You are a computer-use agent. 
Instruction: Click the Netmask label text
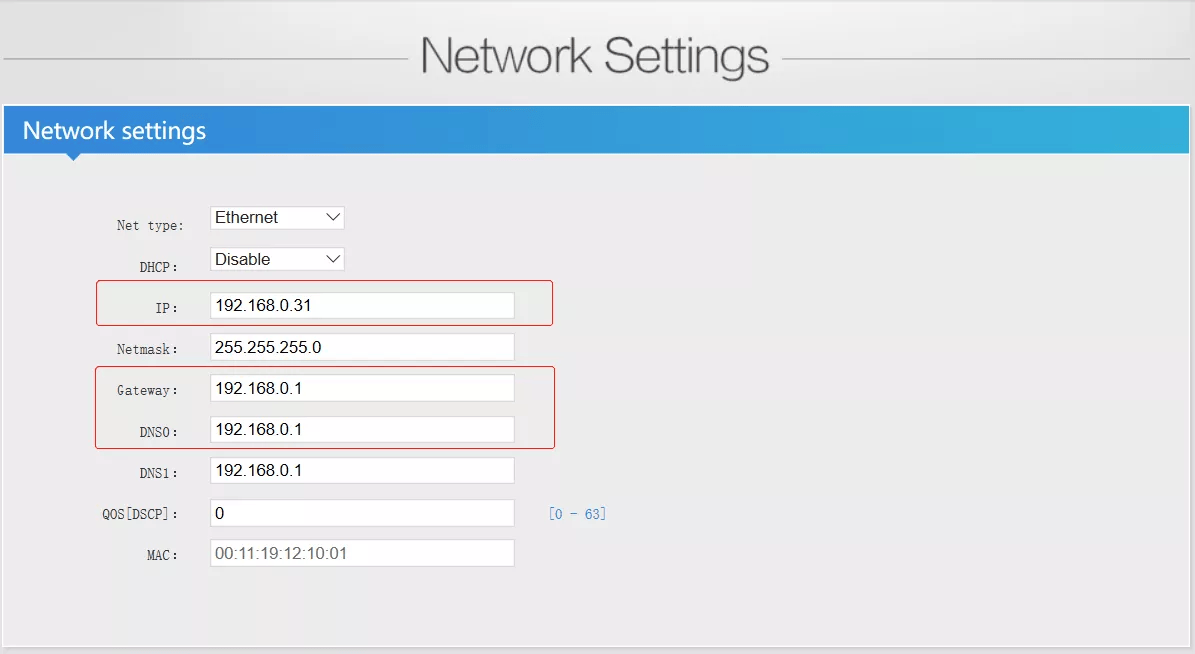pos(147,349)
